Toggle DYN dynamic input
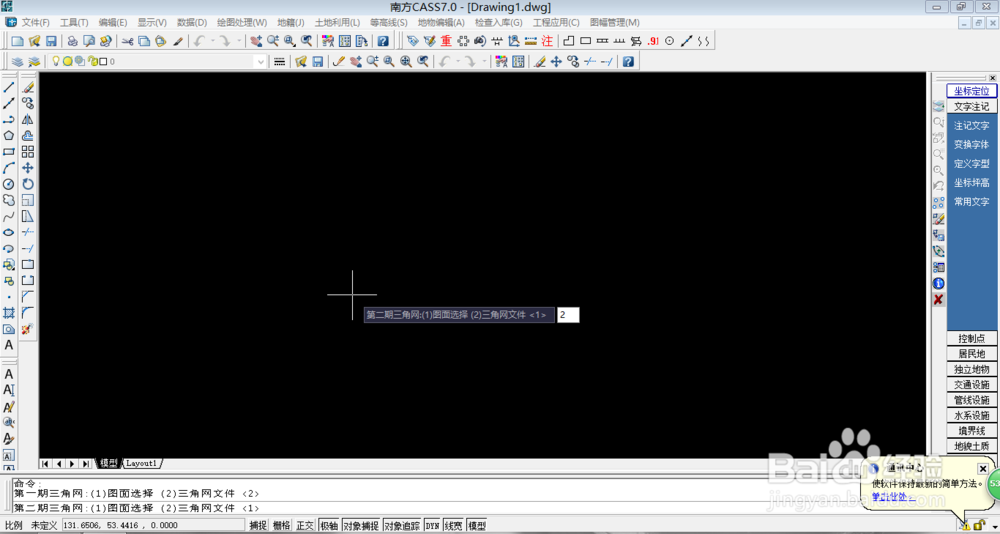1000x534 pixels. (432, 526)
